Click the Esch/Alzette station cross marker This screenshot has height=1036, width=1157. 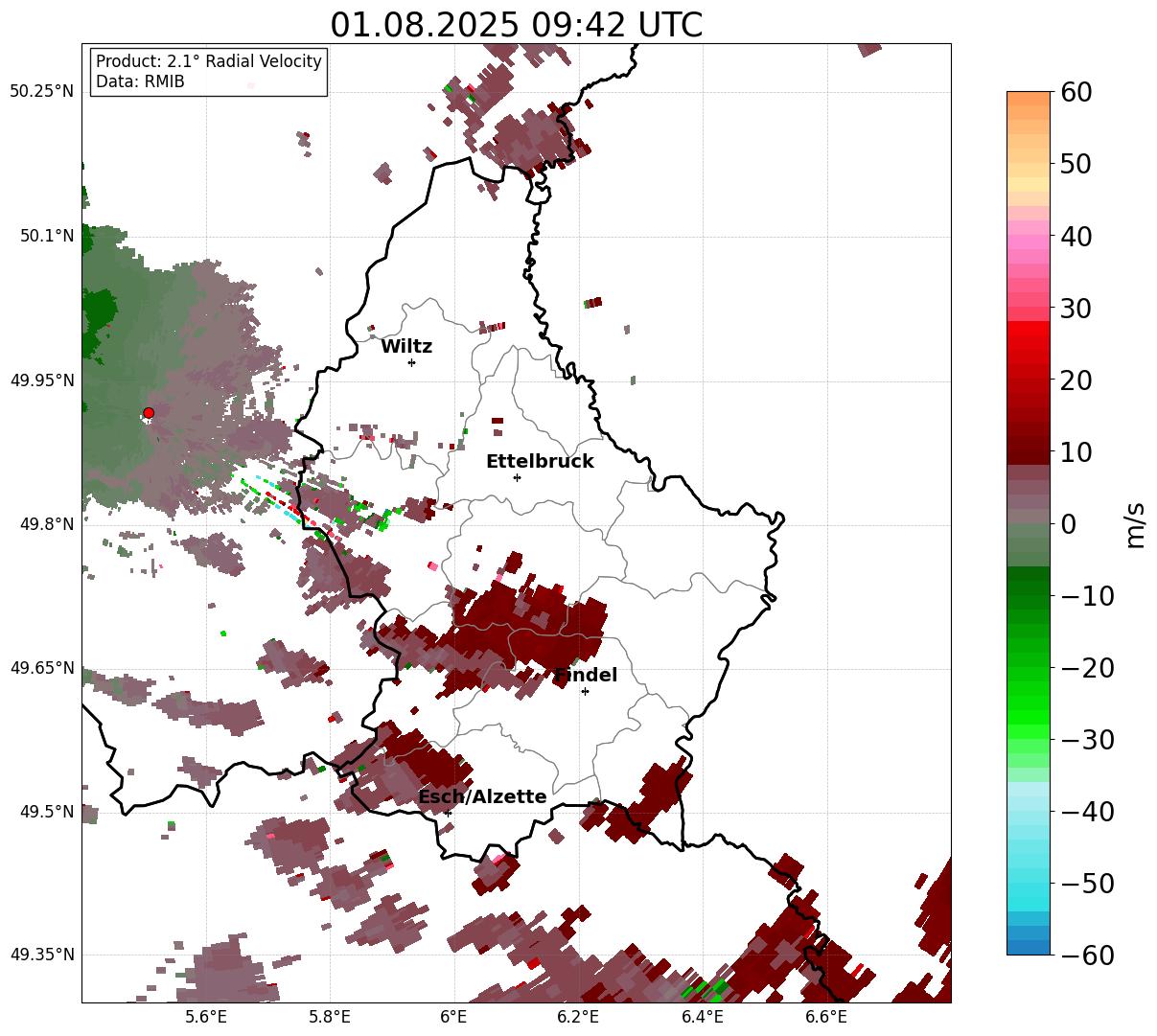(x=448, y=813)
